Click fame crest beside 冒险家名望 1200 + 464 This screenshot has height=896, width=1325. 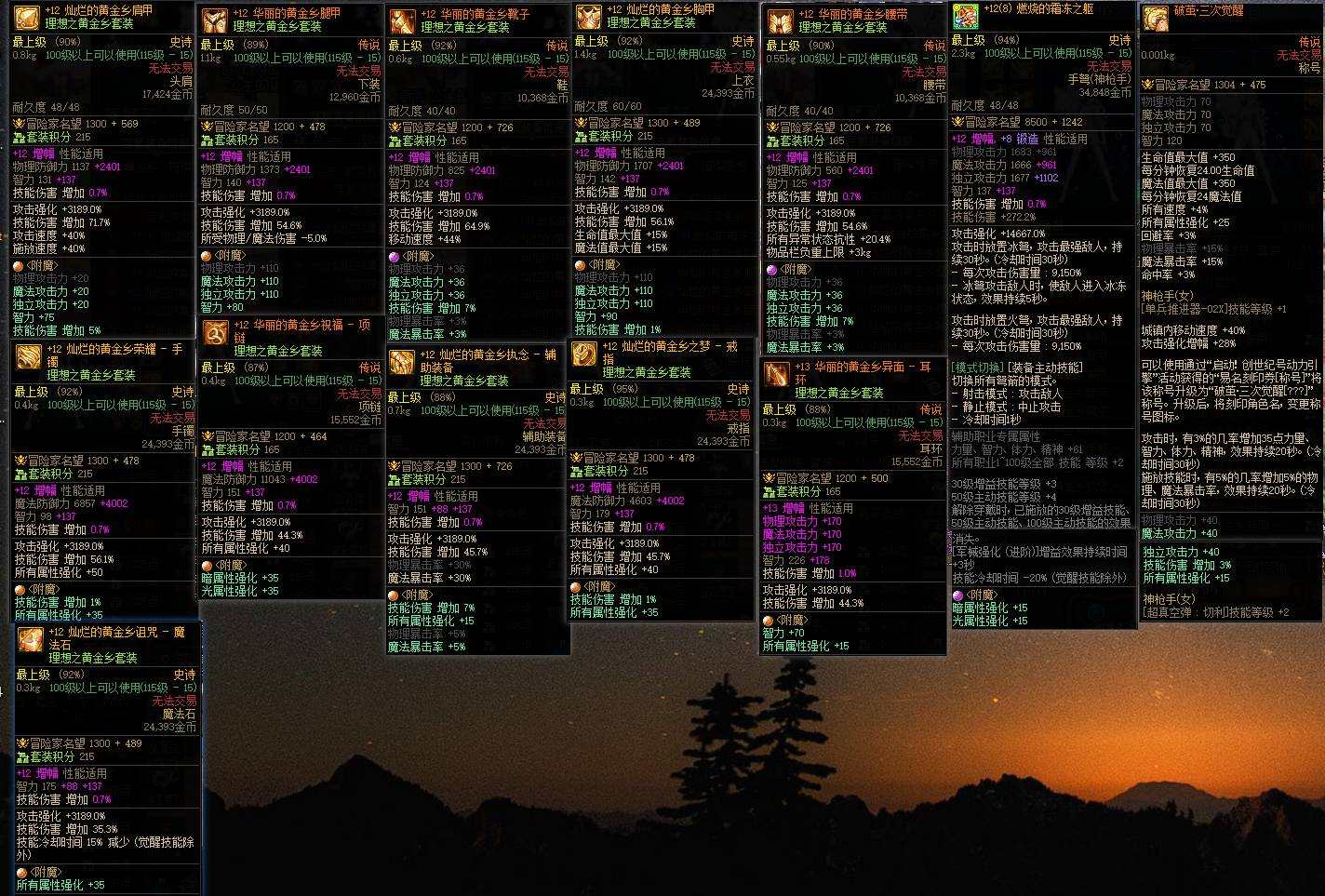(207, 436)
